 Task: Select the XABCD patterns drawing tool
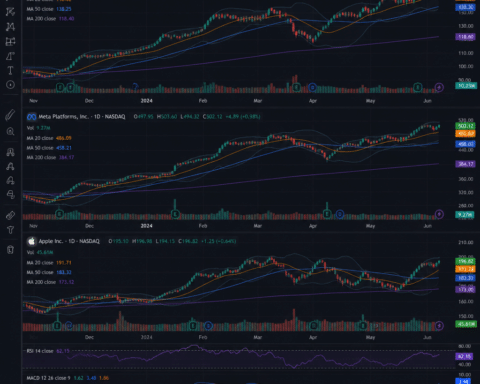(x=10, y=26)
